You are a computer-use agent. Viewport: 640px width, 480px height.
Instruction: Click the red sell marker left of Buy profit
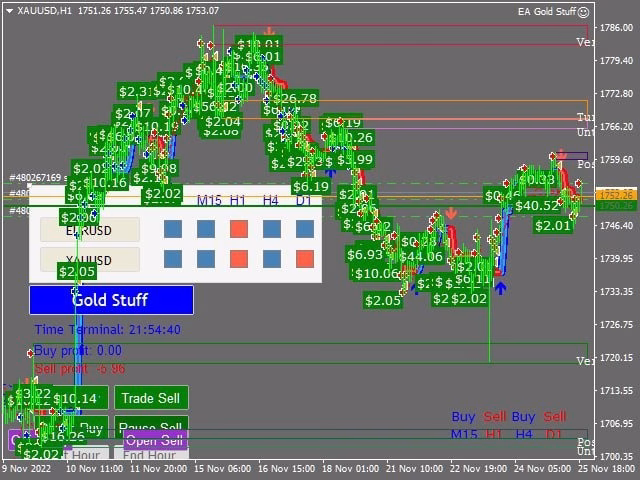(31, 353)
